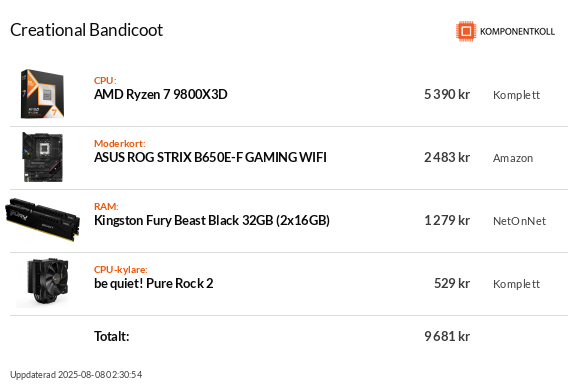Click the Komponentkoll chip logo icon

tap(466, 31)
